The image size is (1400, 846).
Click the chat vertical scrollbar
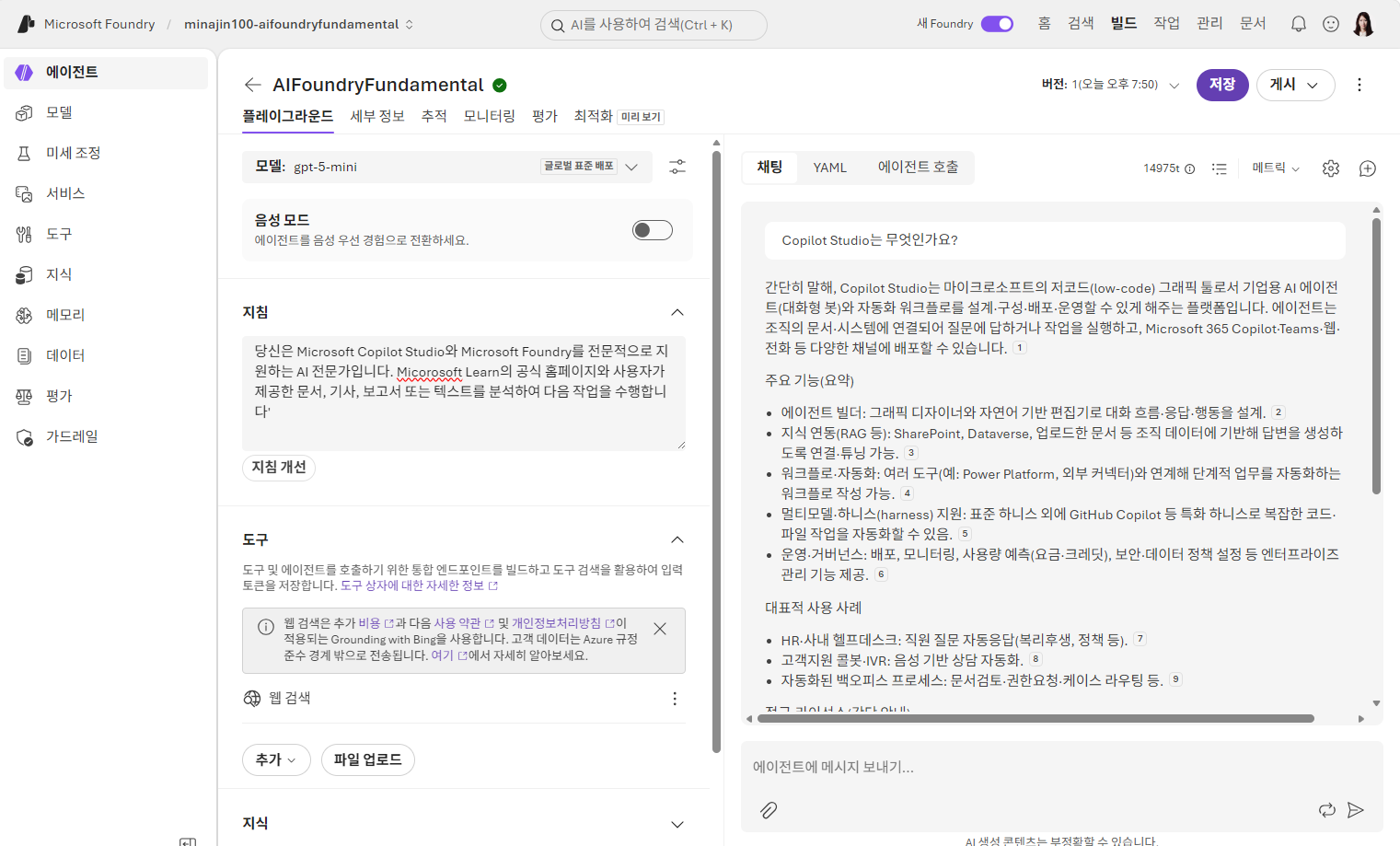(x=1376, y=355)
